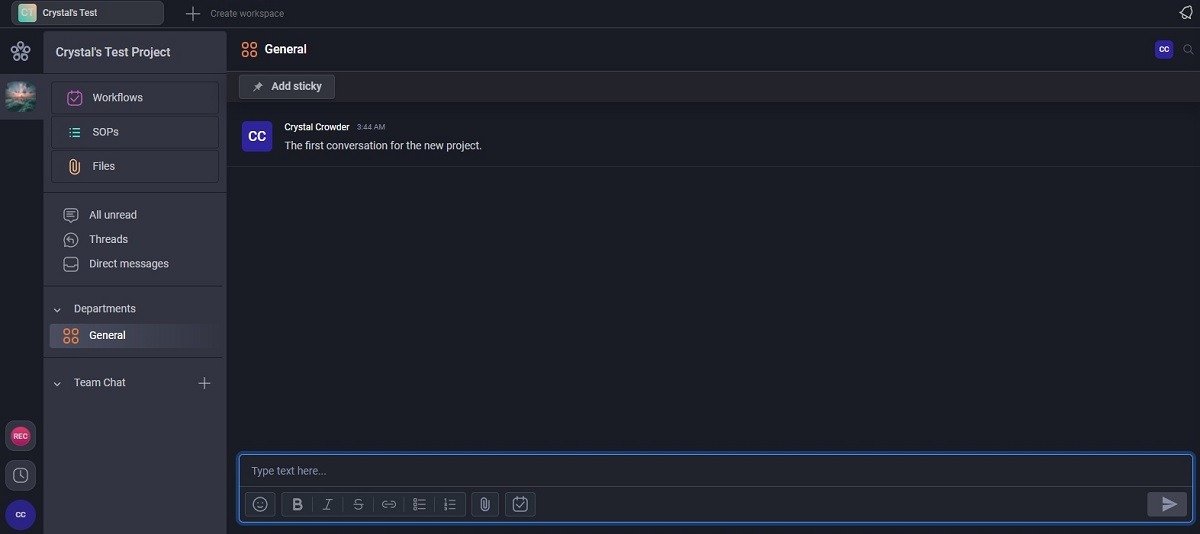1200x534 pixels.
Task: Open the Crystal's Test workspace tab
Action: pyautogui.click(x=87, y=13)
